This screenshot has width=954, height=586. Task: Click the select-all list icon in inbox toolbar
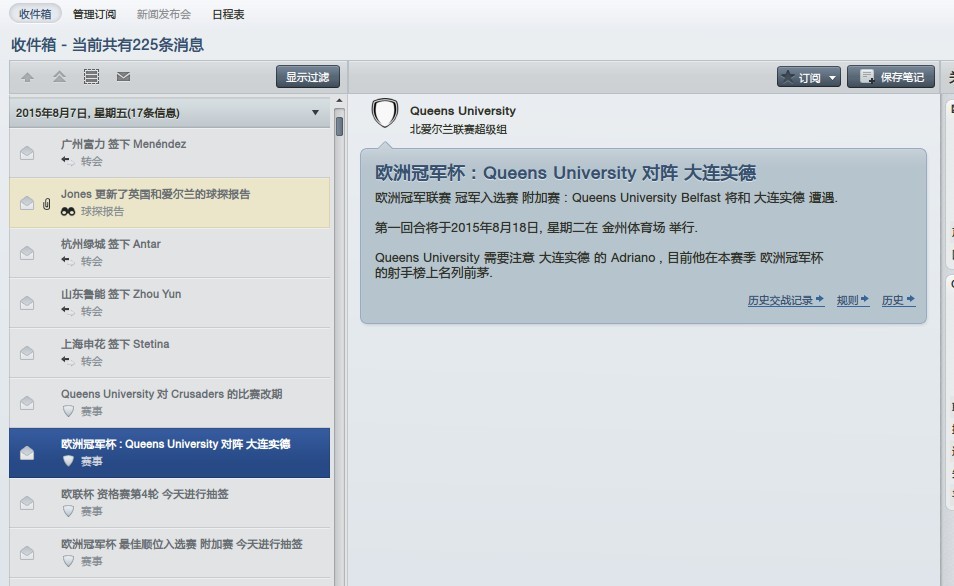point(91,77)
